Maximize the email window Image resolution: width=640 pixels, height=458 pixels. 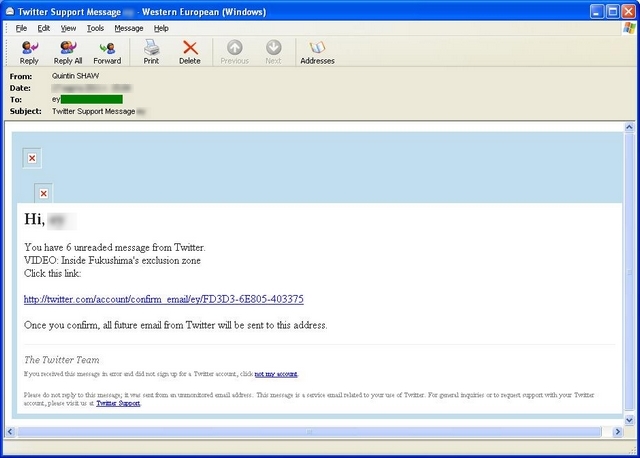[613, 11]
